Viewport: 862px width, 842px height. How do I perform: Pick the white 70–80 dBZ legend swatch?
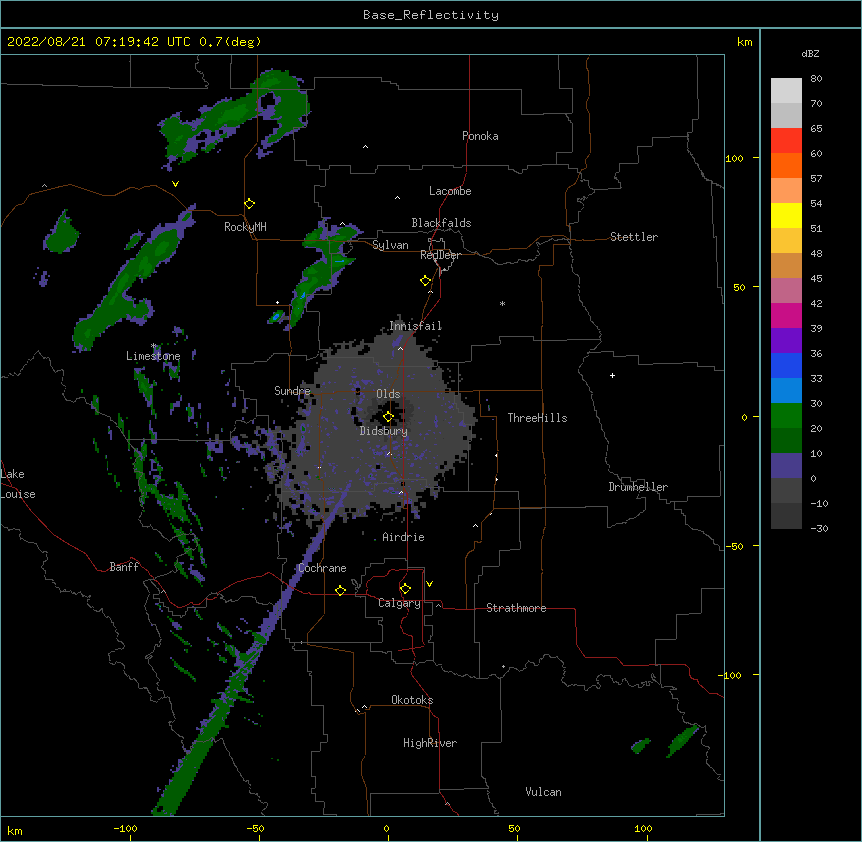[x=786, y=91]
